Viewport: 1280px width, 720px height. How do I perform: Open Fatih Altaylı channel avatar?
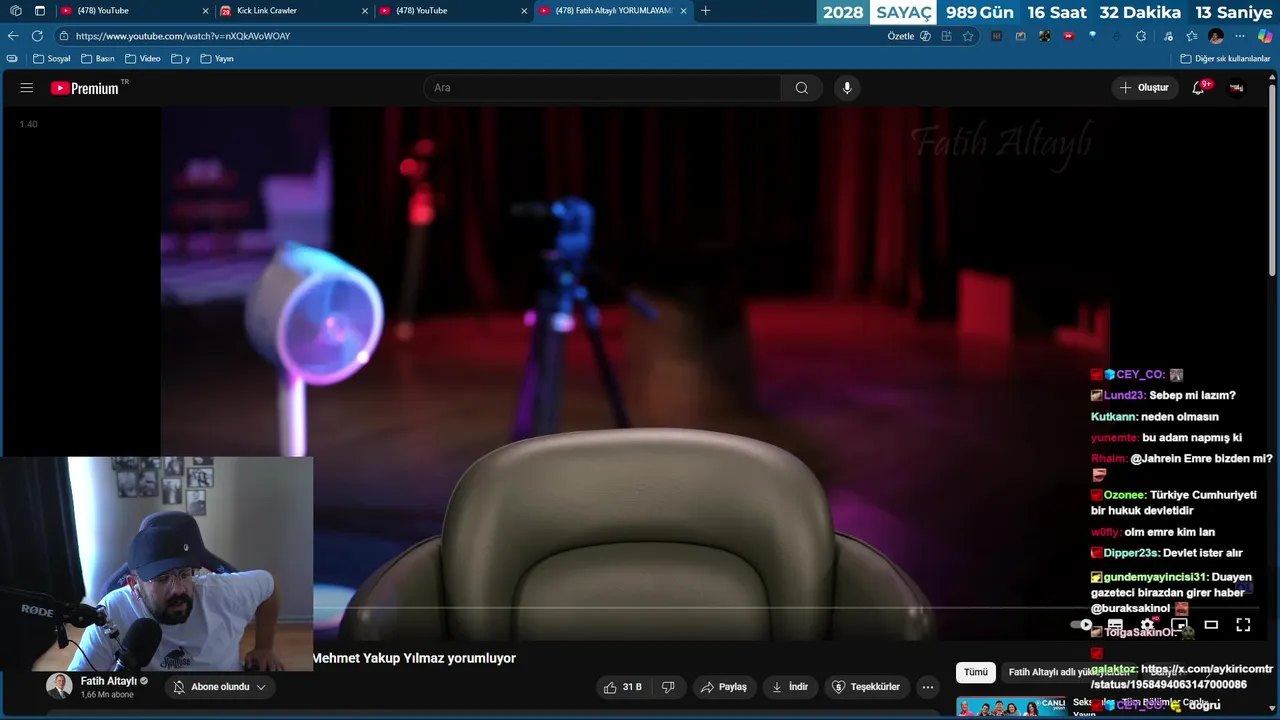60,687
